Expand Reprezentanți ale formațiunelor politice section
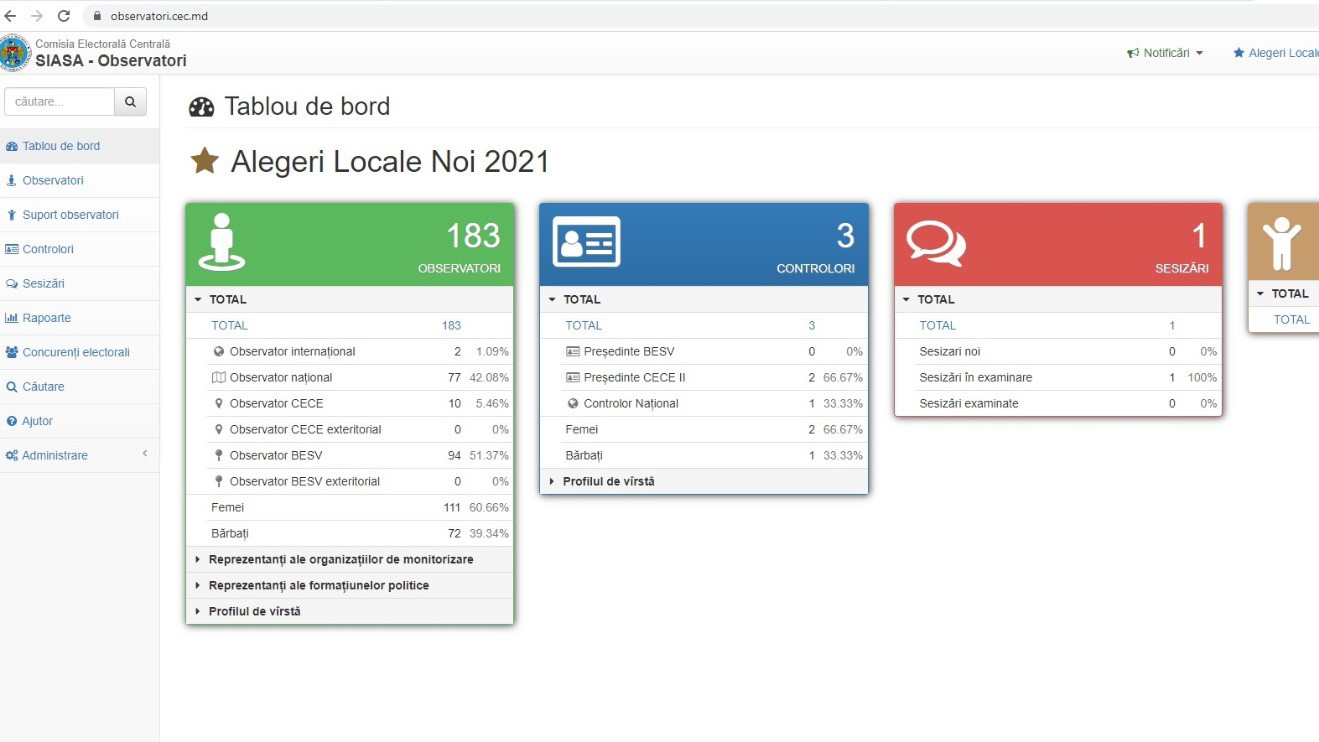 [x=318, y=586]
